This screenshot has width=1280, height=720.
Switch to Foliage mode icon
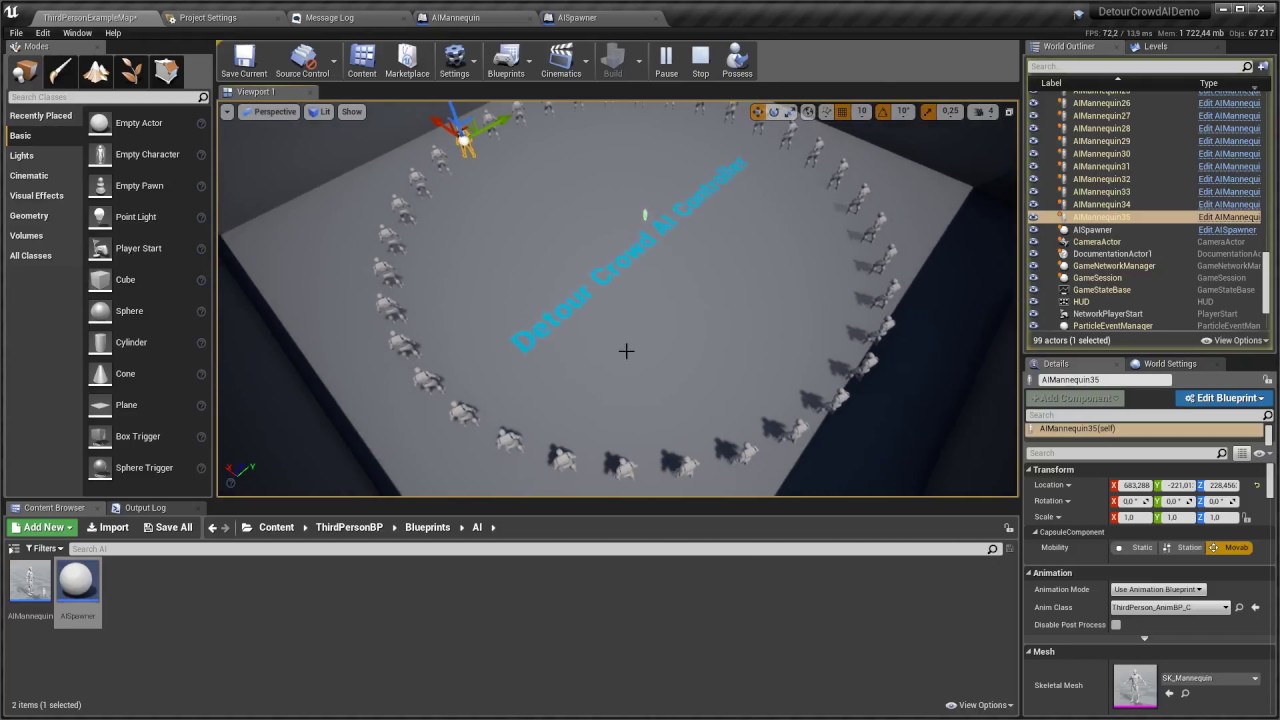131,72
